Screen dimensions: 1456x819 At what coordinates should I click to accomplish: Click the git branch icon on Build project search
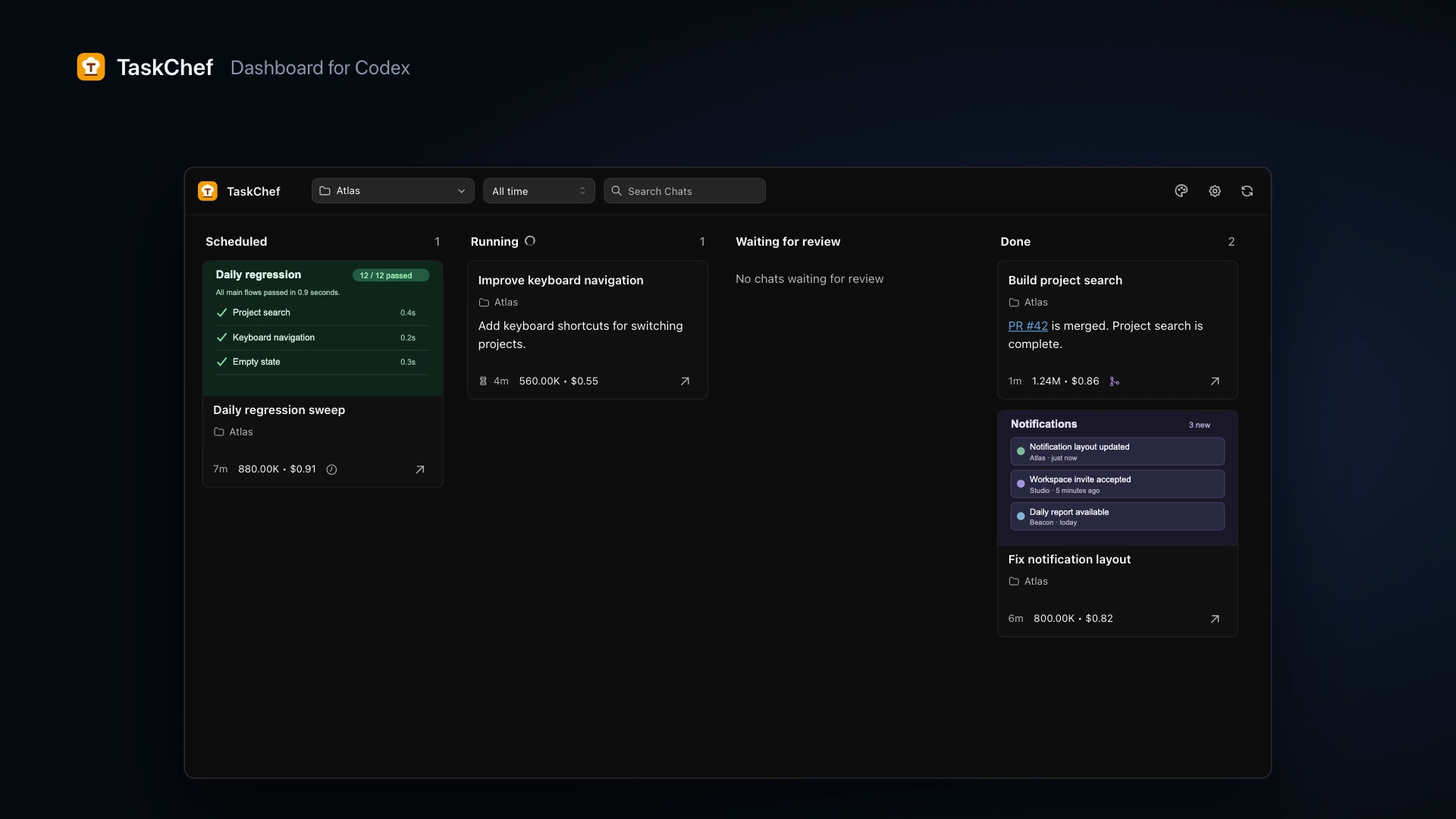pos(1114,381)
